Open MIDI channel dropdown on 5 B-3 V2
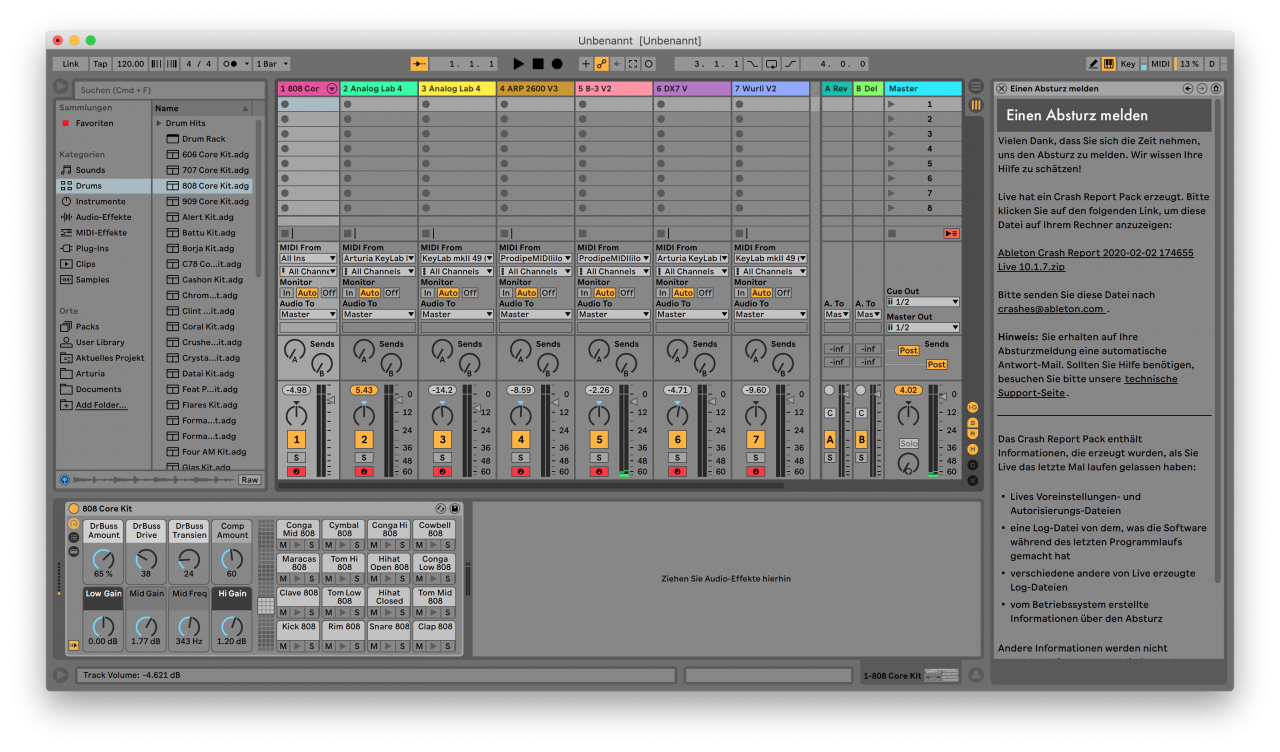The width and height of the screenshot is (1280, 752). tap(613, 272)
